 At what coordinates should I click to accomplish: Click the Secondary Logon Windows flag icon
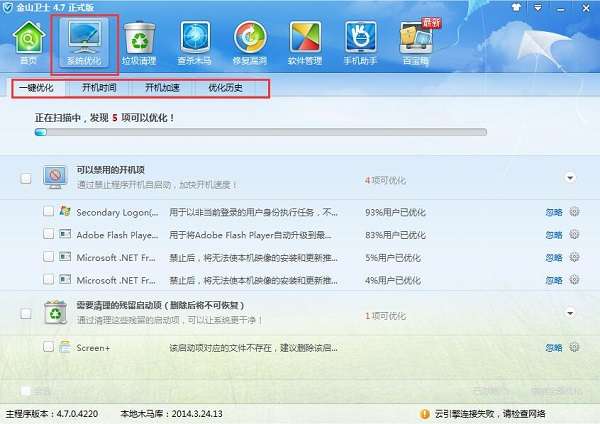(65, 210)
